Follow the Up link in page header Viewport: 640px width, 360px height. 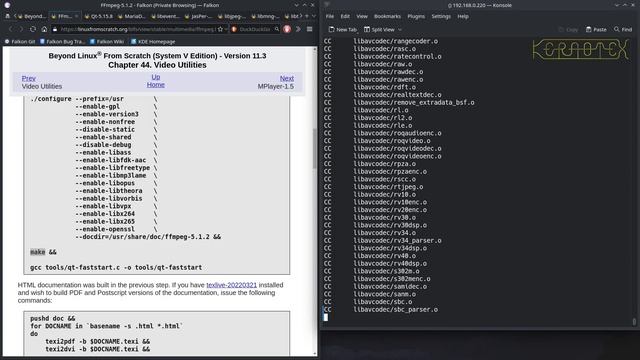pos(156,77)
